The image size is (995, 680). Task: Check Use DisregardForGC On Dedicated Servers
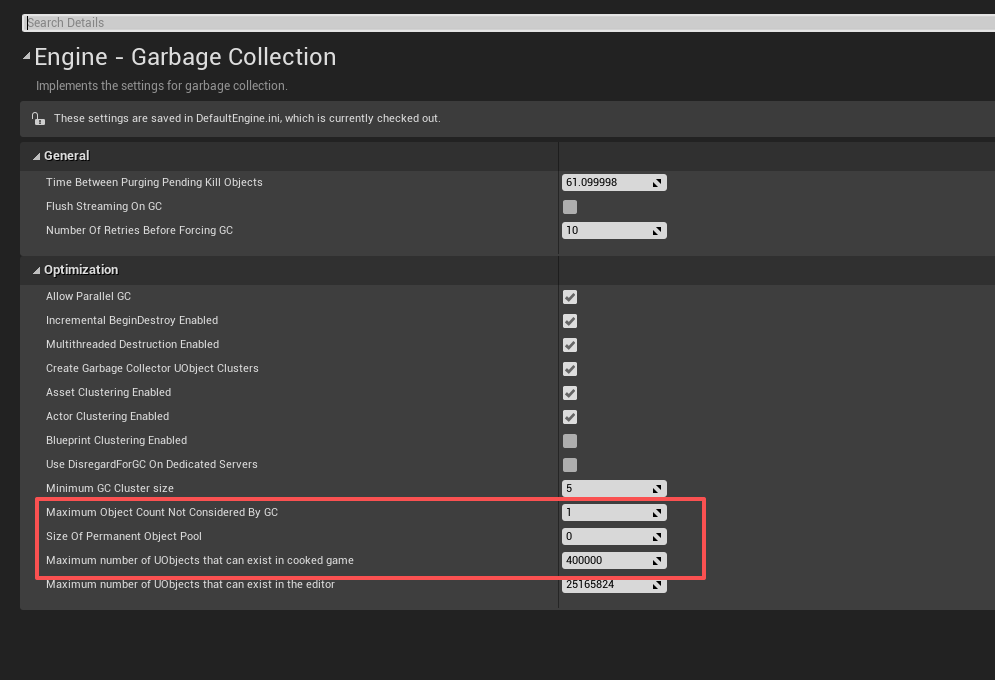click(x=570, y=465)
